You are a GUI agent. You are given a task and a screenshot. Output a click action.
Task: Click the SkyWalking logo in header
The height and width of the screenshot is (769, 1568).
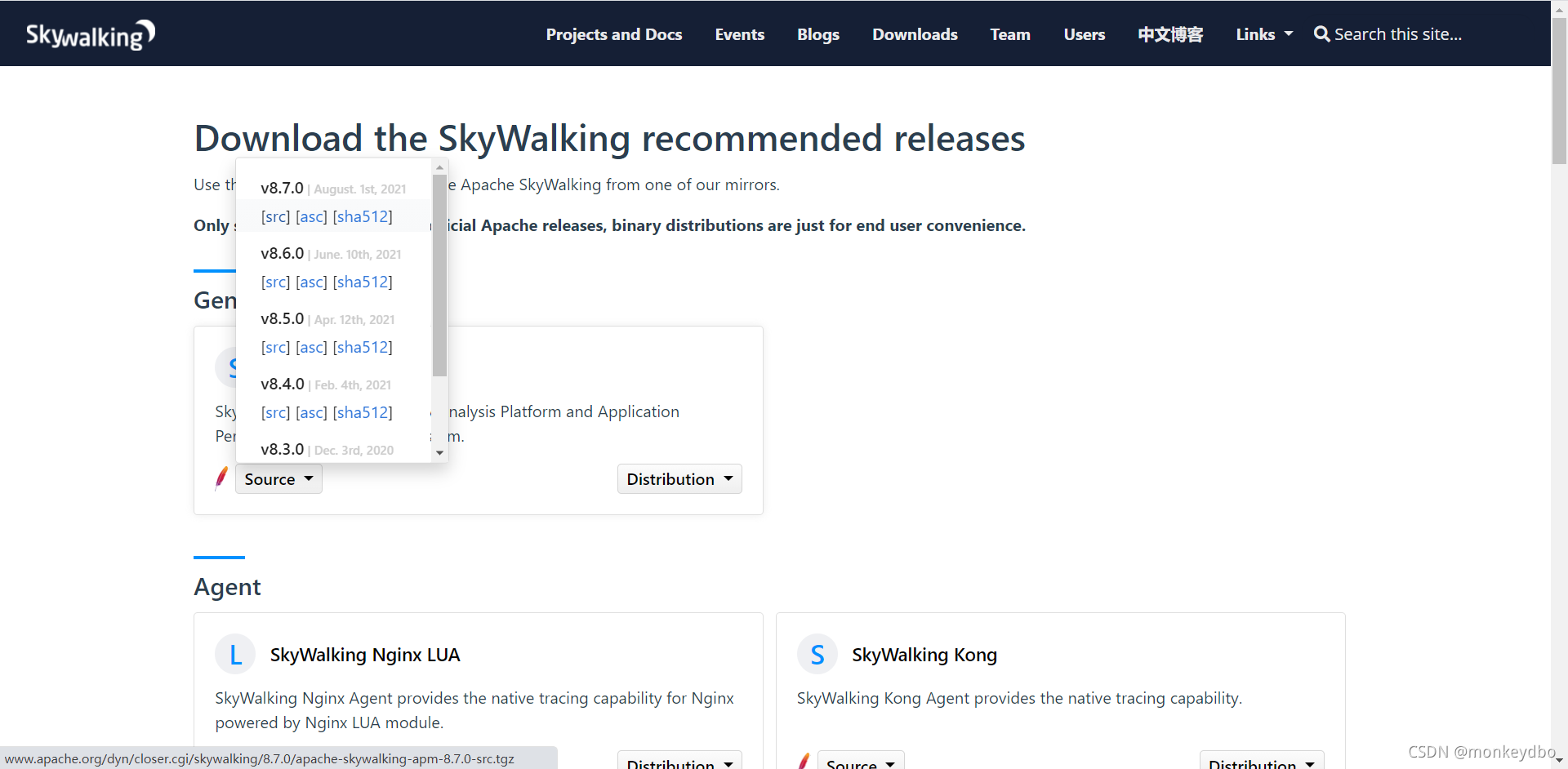coord(90,34)
